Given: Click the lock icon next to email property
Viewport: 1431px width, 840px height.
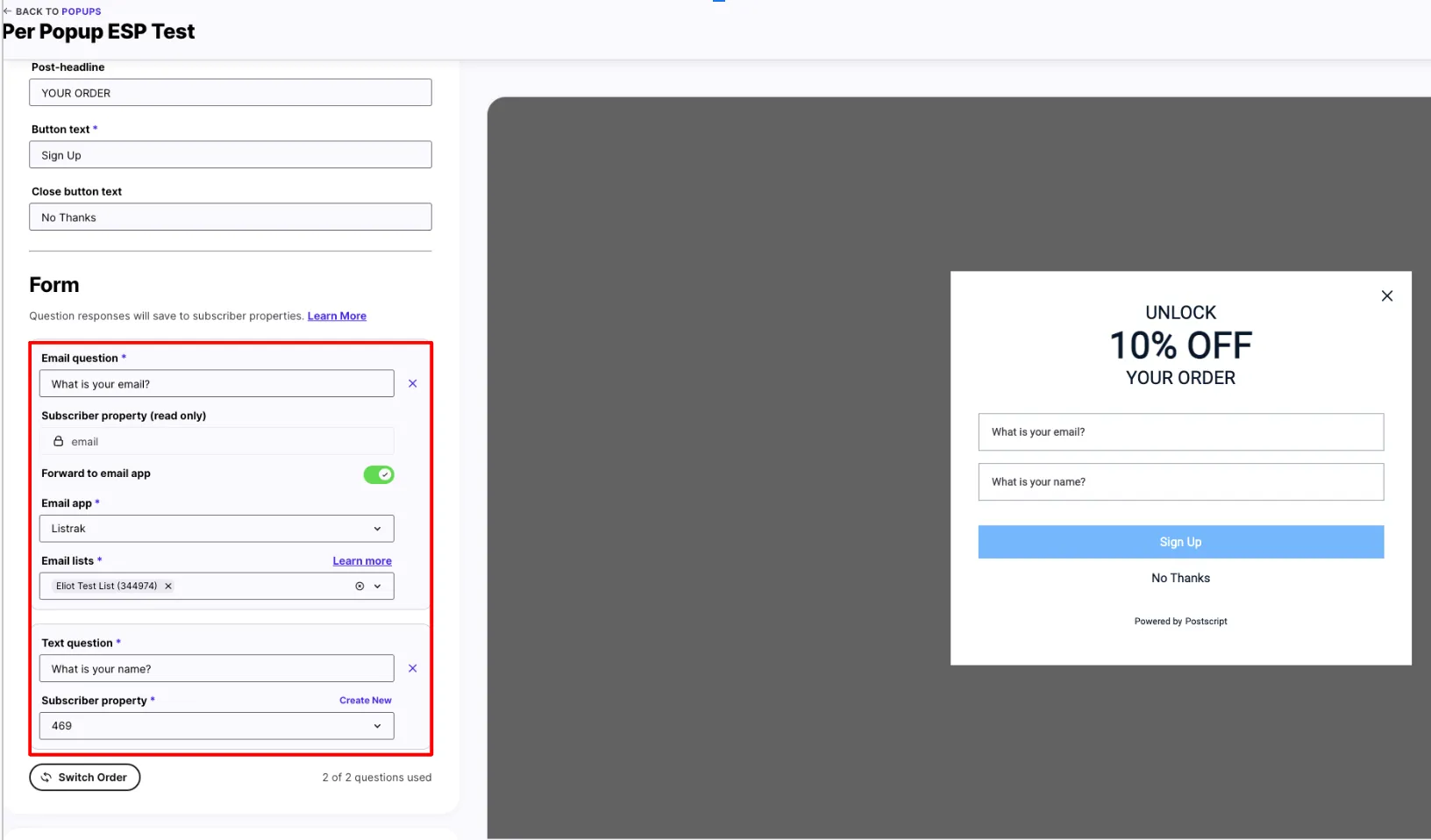Looking at the screenshot, I should coord(58,441).
